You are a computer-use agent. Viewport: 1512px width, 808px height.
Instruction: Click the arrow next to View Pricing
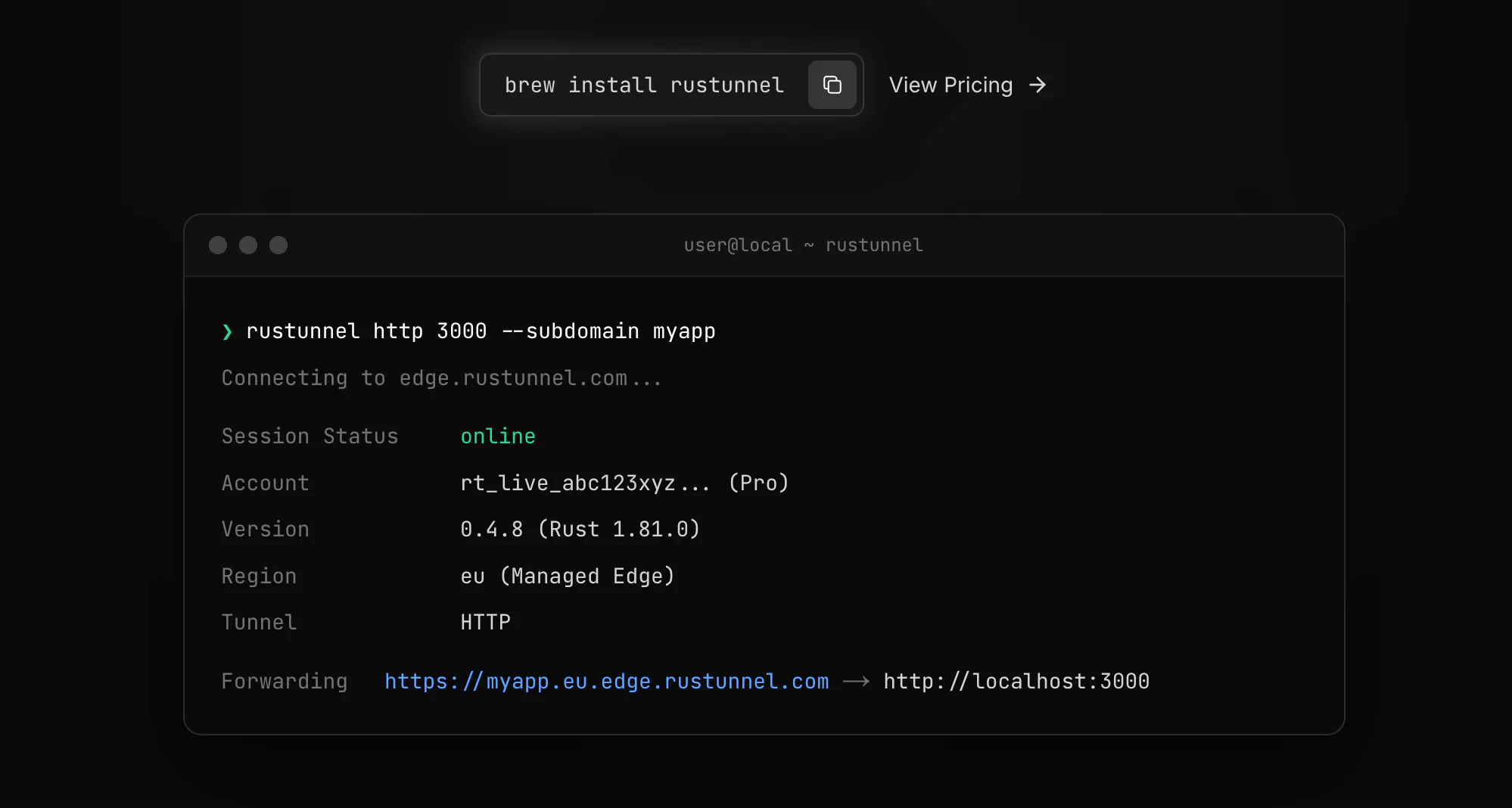[x=1038, y=85]
